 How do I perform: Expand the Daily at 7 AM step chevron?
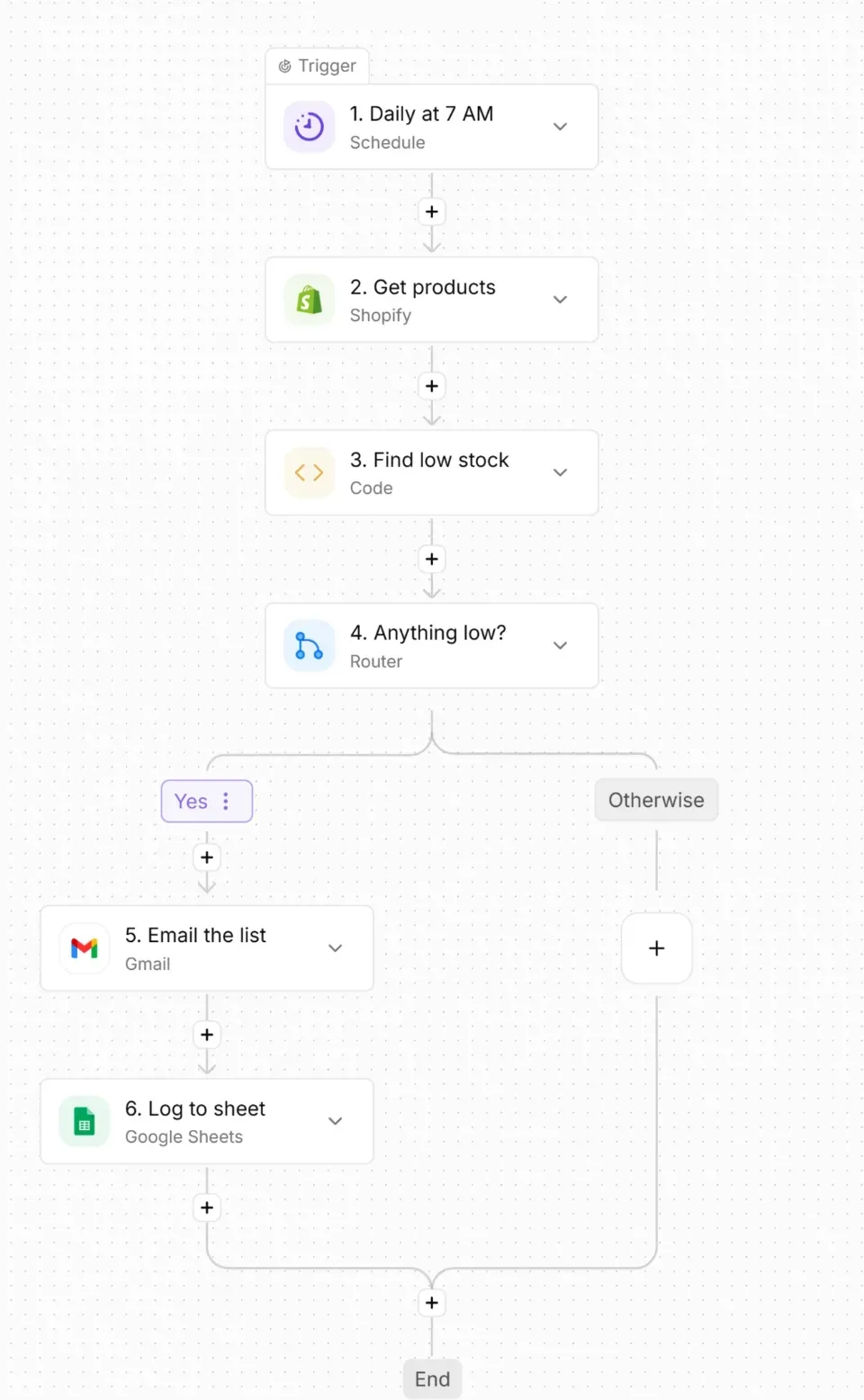pyautogui.click(x=560, y=127)
